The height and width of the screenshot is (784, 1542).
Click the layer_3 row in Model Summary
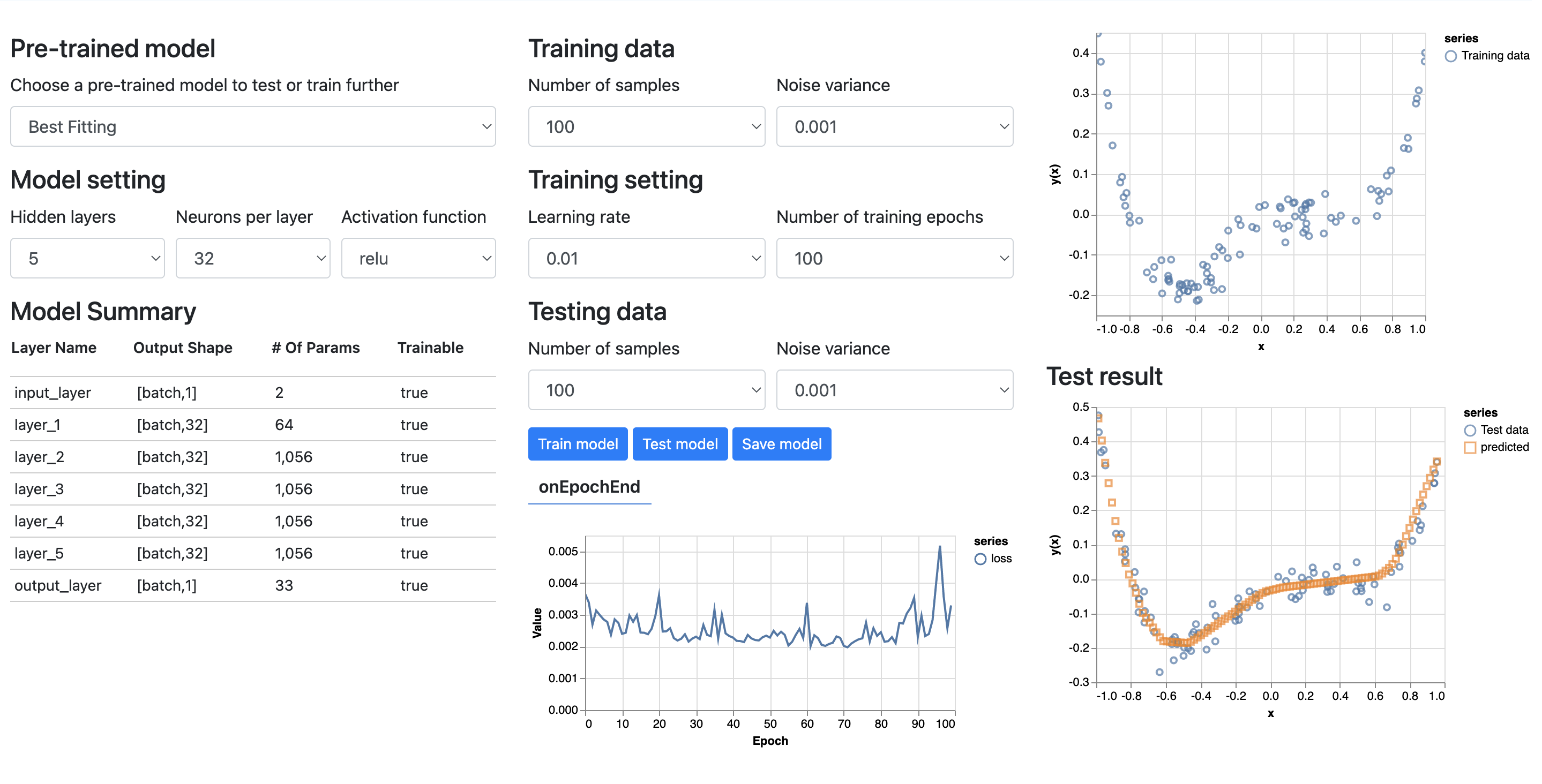252,489
